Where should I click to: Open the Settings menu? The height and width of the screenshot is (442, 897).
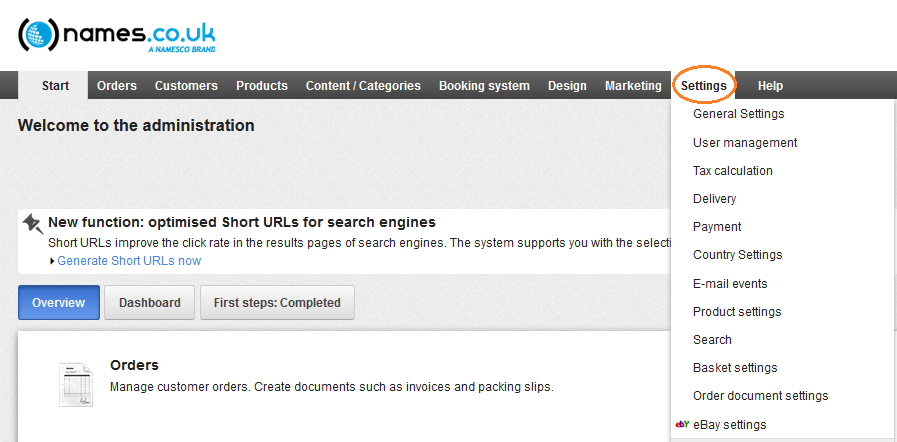click(704, 86)
